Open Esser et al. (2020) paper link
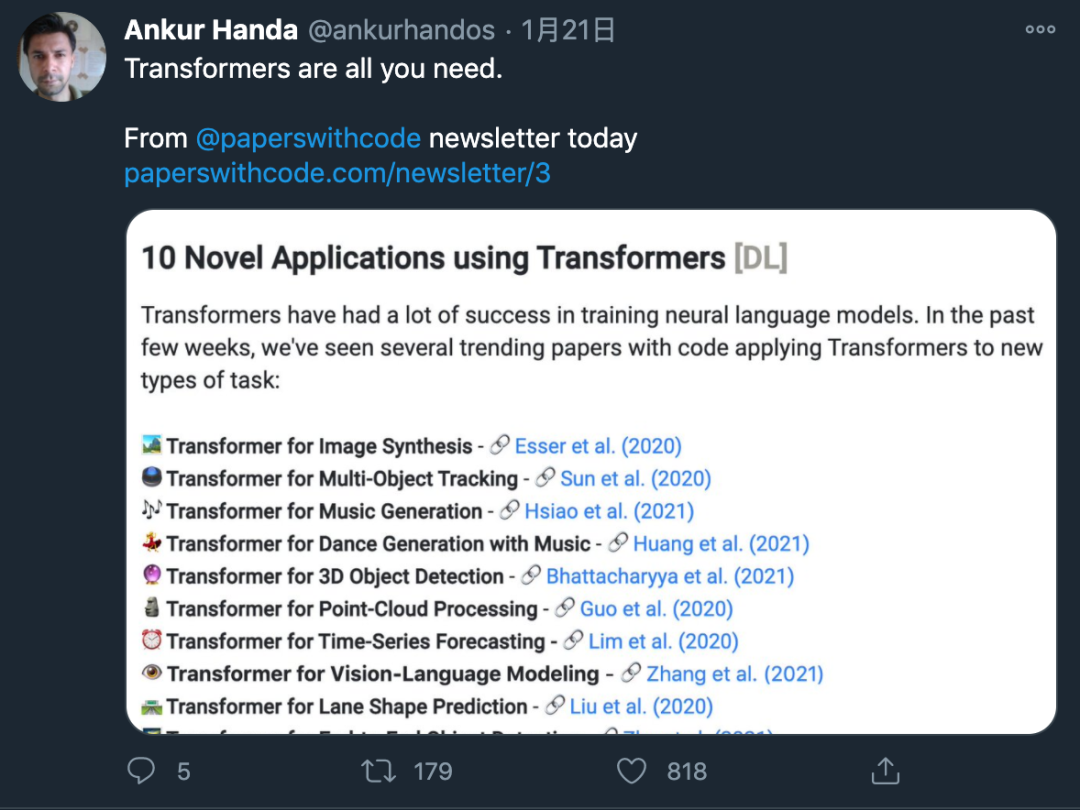The height and width of the screenshot is (810, 1080). (597, 446)
